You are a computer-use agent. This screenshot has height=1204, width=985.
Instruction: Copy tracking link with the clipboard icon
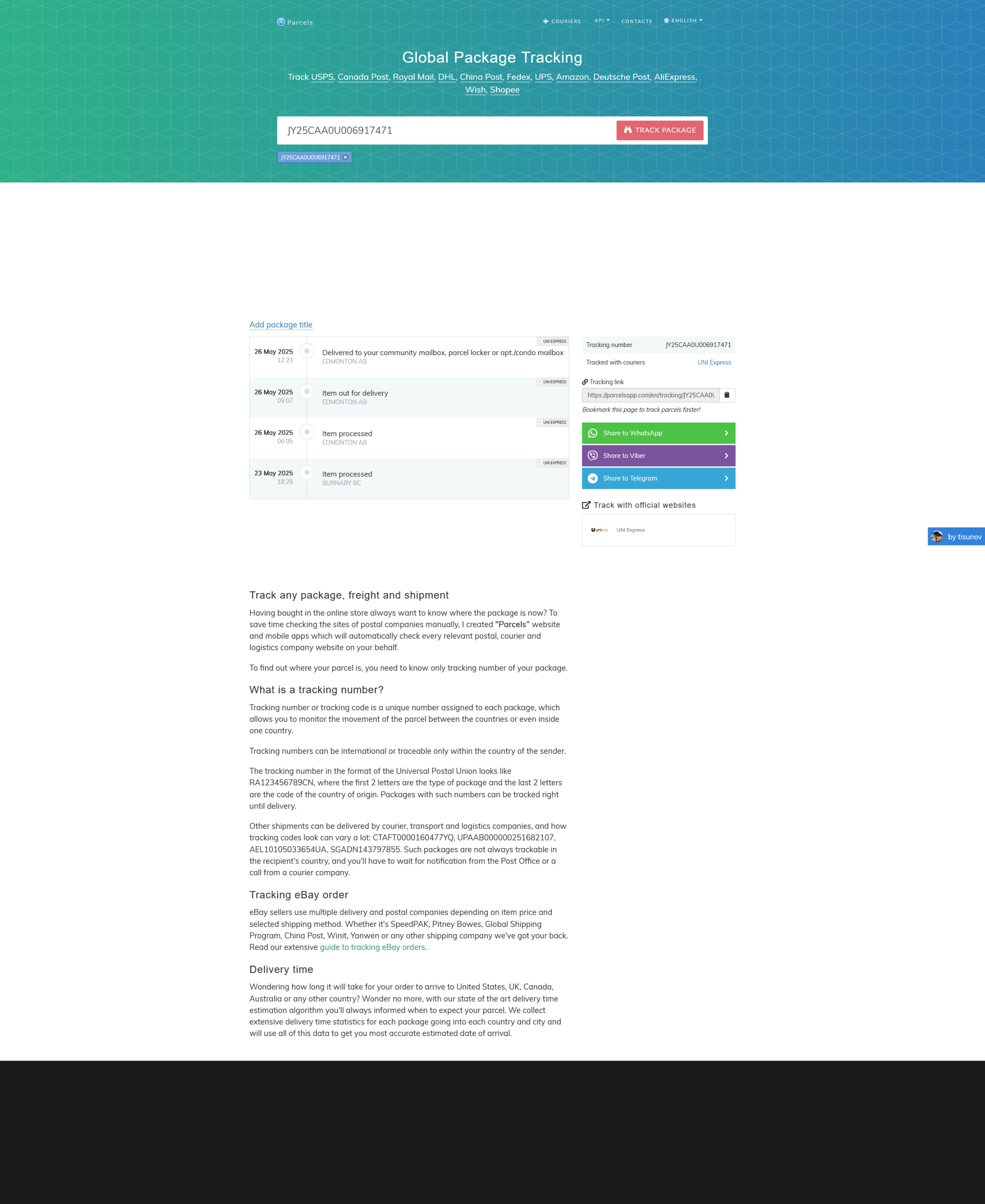(727, 396)
